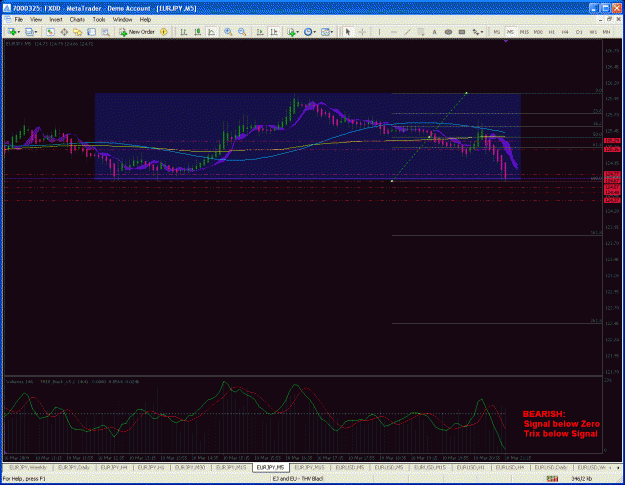Open the New Chart toolbar icon
This screenshot has height=485, width=625.
[x=12, y=32]
